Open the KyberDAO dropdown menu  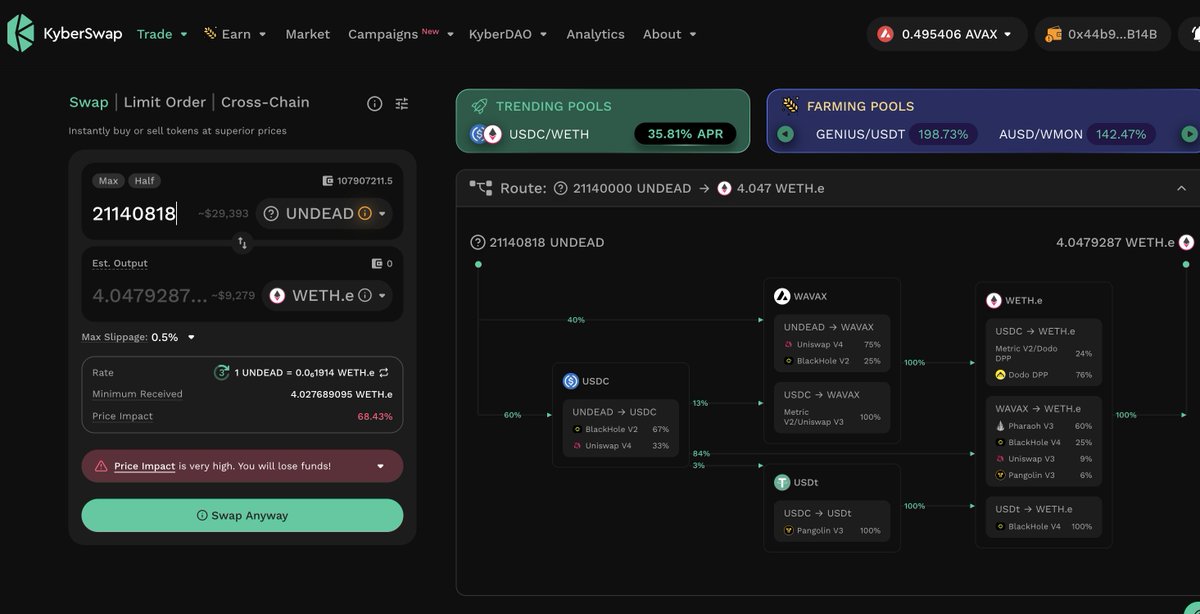[508, 34]
